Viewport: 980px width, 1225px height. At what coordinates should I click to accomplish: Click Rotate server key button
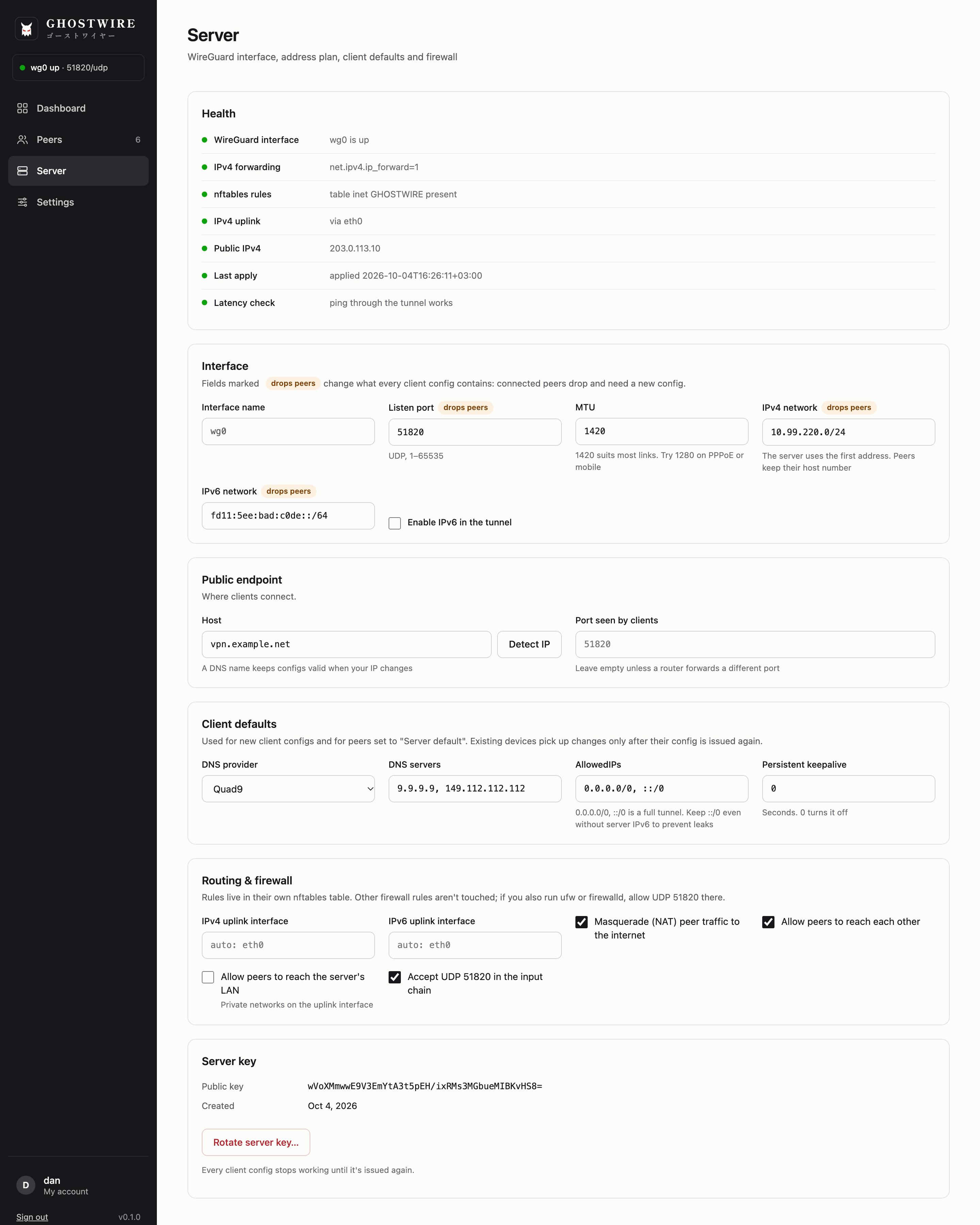coord(256,1142)
